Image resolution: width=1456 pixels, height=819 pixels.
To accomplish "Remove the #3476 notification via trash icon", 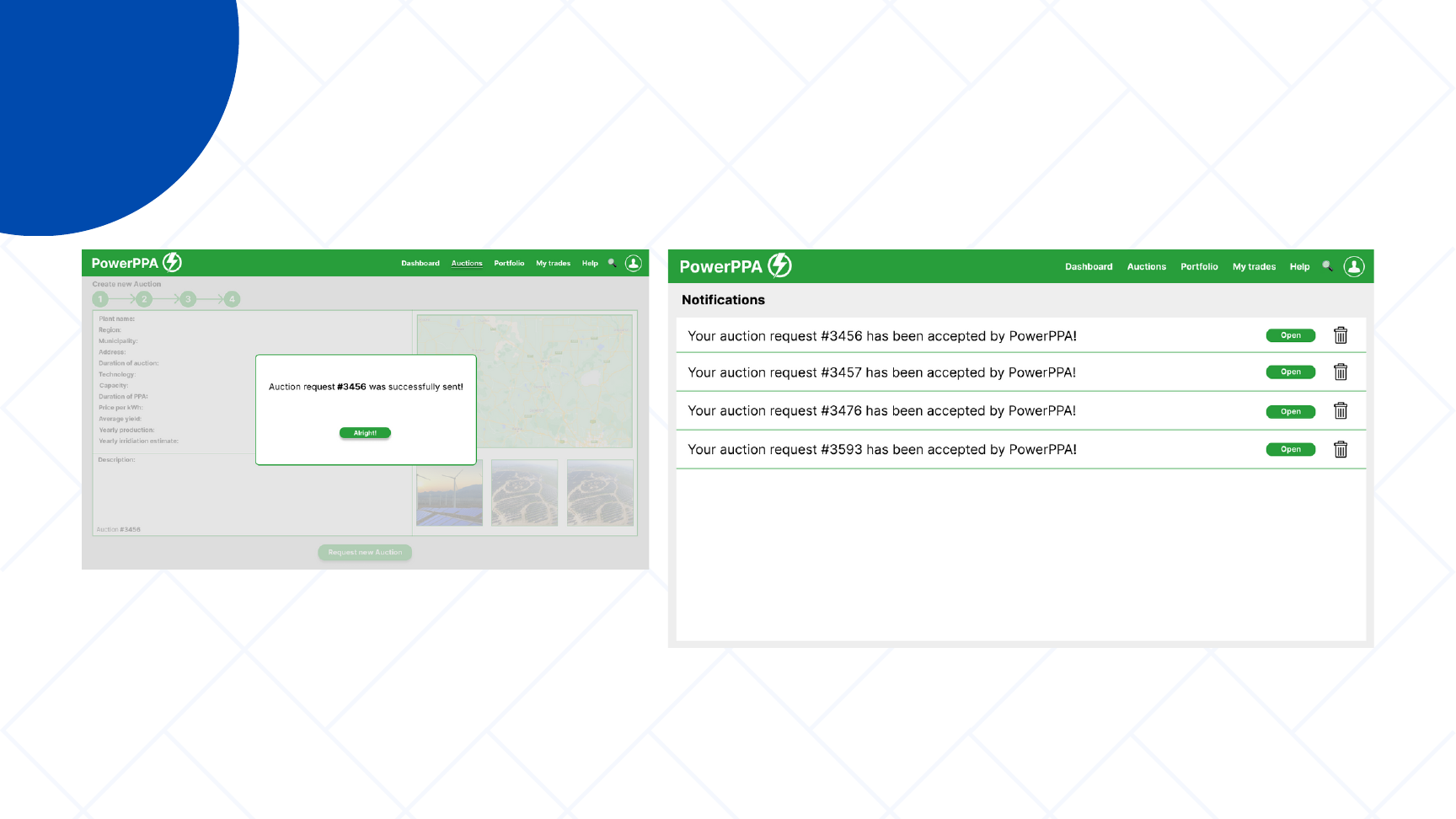I will (1341, 411).
